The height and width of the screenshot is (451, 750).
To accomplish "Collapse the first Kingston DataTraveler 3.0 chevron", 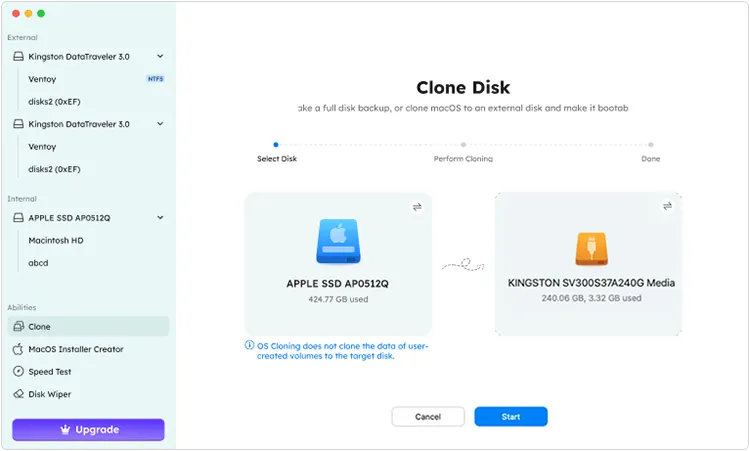I will coord(160,56).
